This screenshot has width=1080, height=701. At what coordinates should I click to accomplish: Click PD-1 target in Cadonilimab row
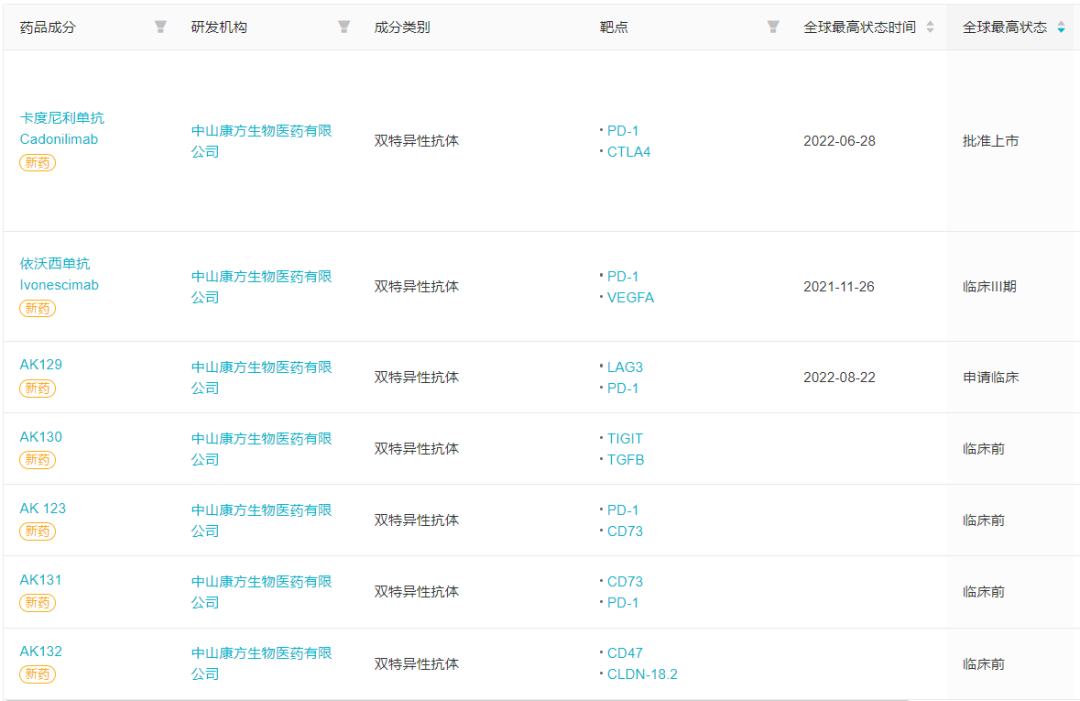click(x=623, y=131)
